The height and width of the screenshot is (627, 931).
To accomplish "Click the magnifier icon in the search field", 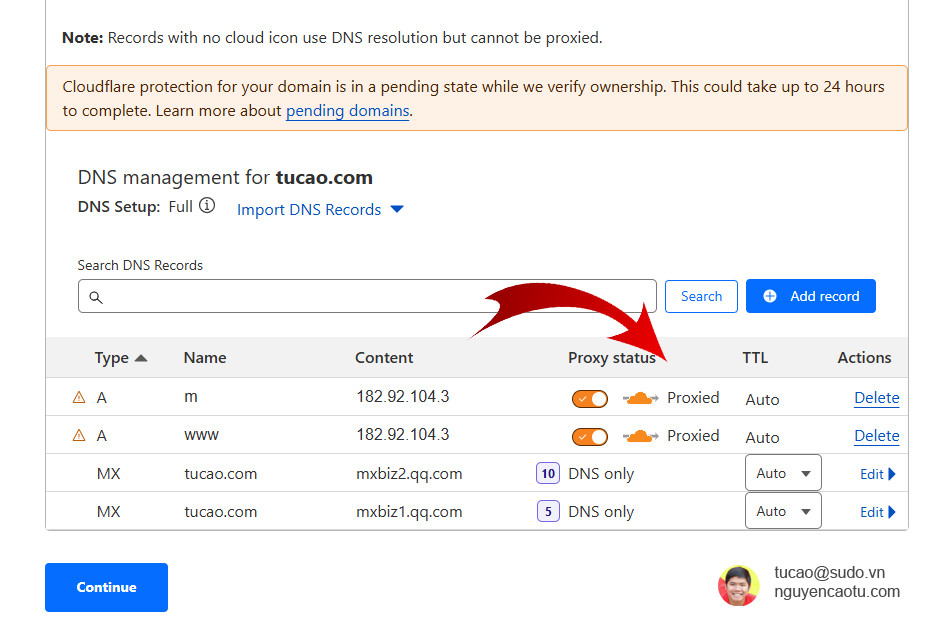I will pos(95,296).
